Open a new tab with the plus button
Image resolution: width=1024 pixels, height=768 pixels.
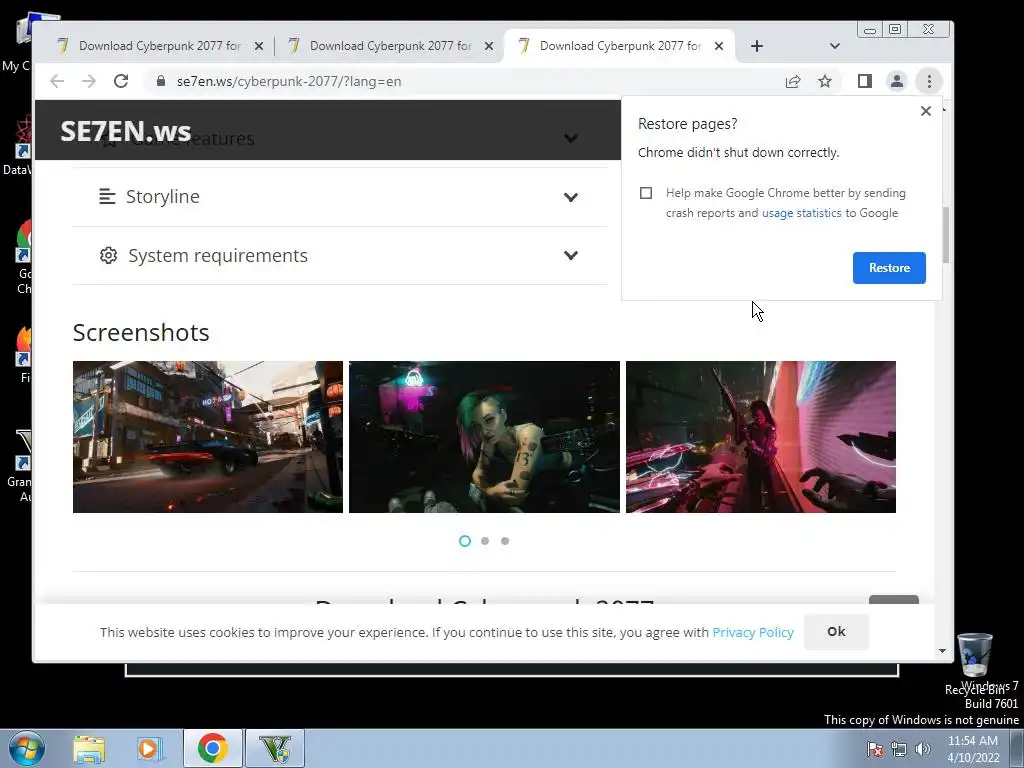[756, 46]
